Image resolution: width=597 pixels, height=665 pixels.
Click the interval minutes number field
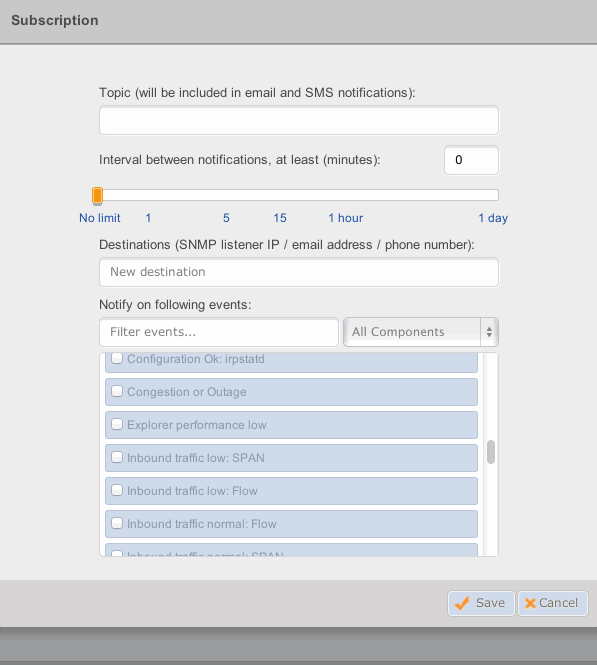pos(471,160)
